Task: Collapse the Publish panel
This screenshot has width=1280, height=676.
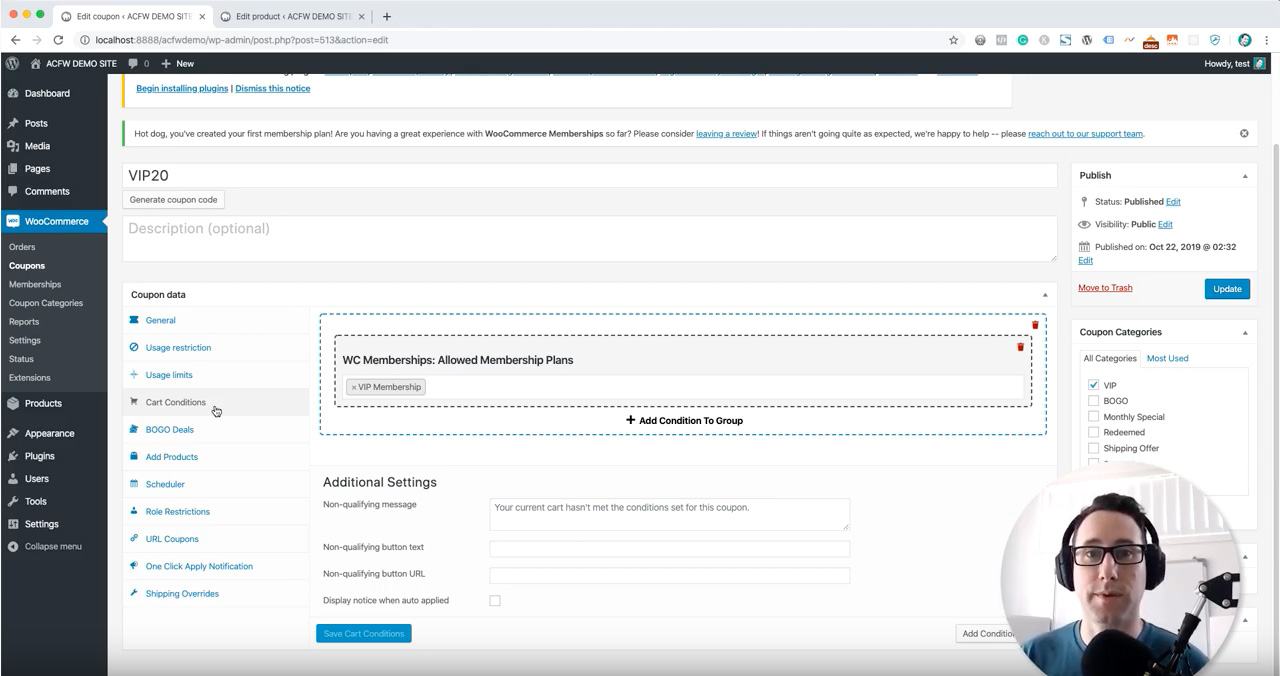Action: (x=1245, y=176)
